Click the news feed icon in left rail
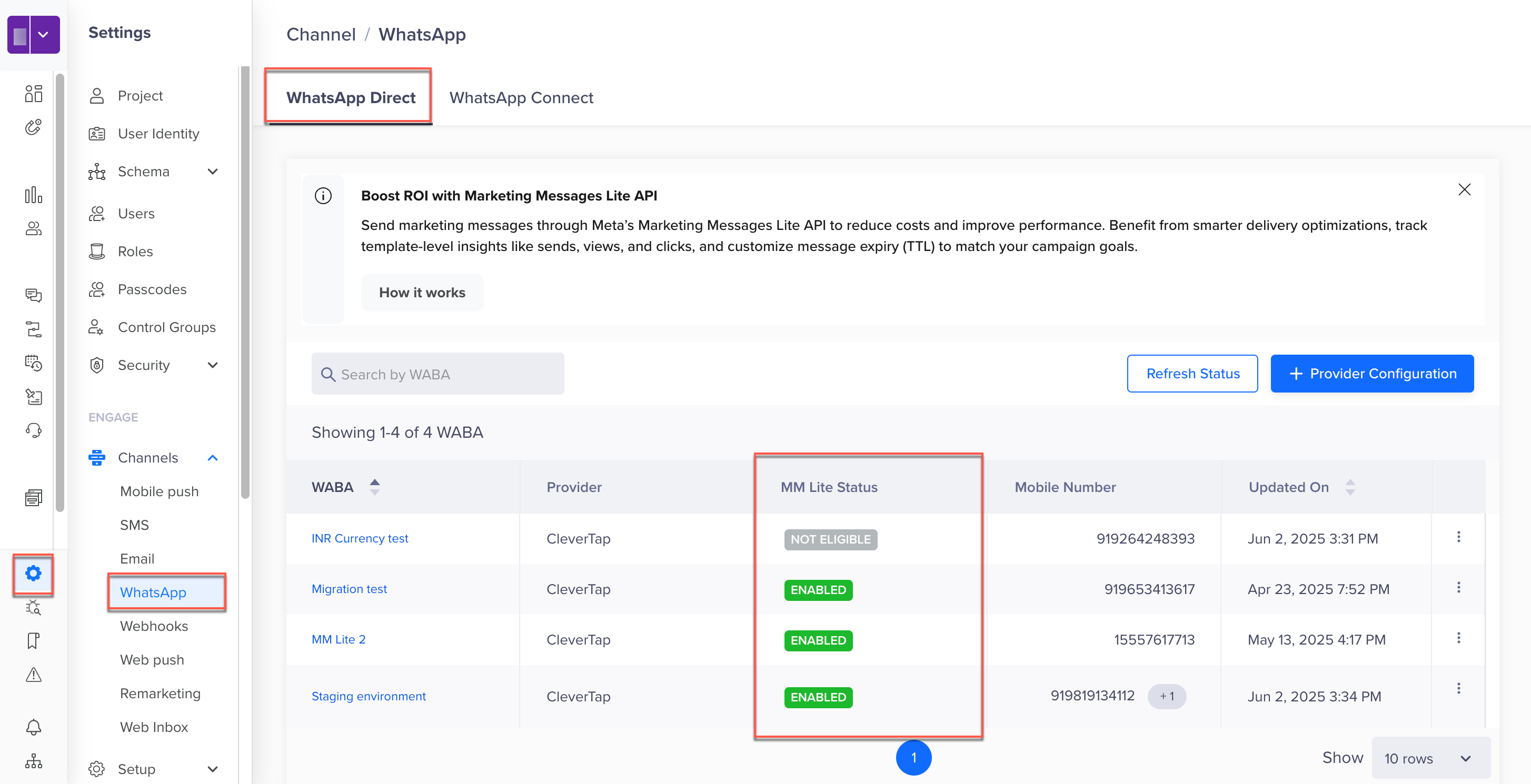The width and height of the screenshot is (1531, 784). pos(33,498)
